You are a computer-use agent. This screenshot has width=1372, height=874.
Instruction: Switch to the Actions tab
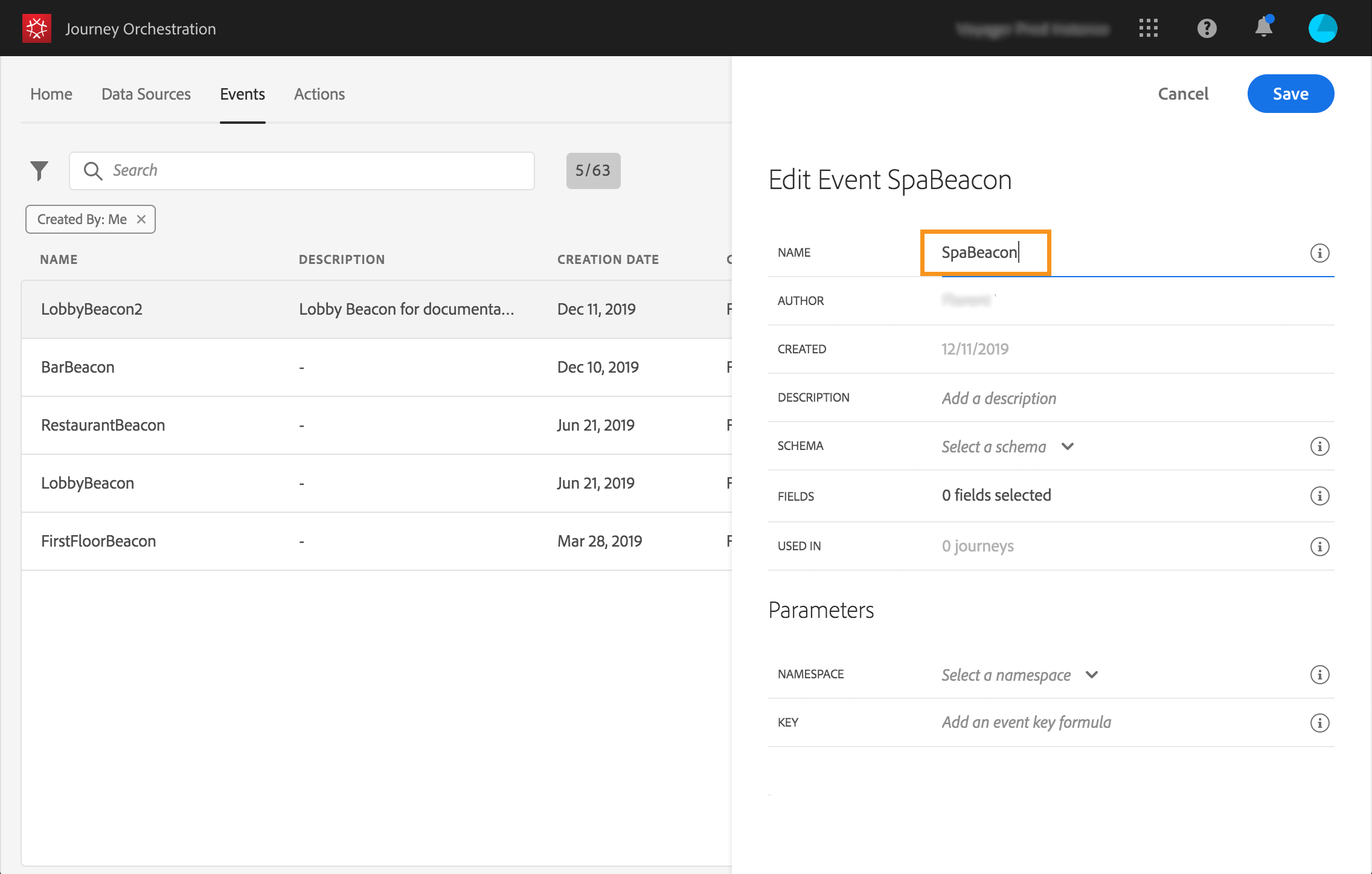319,94
